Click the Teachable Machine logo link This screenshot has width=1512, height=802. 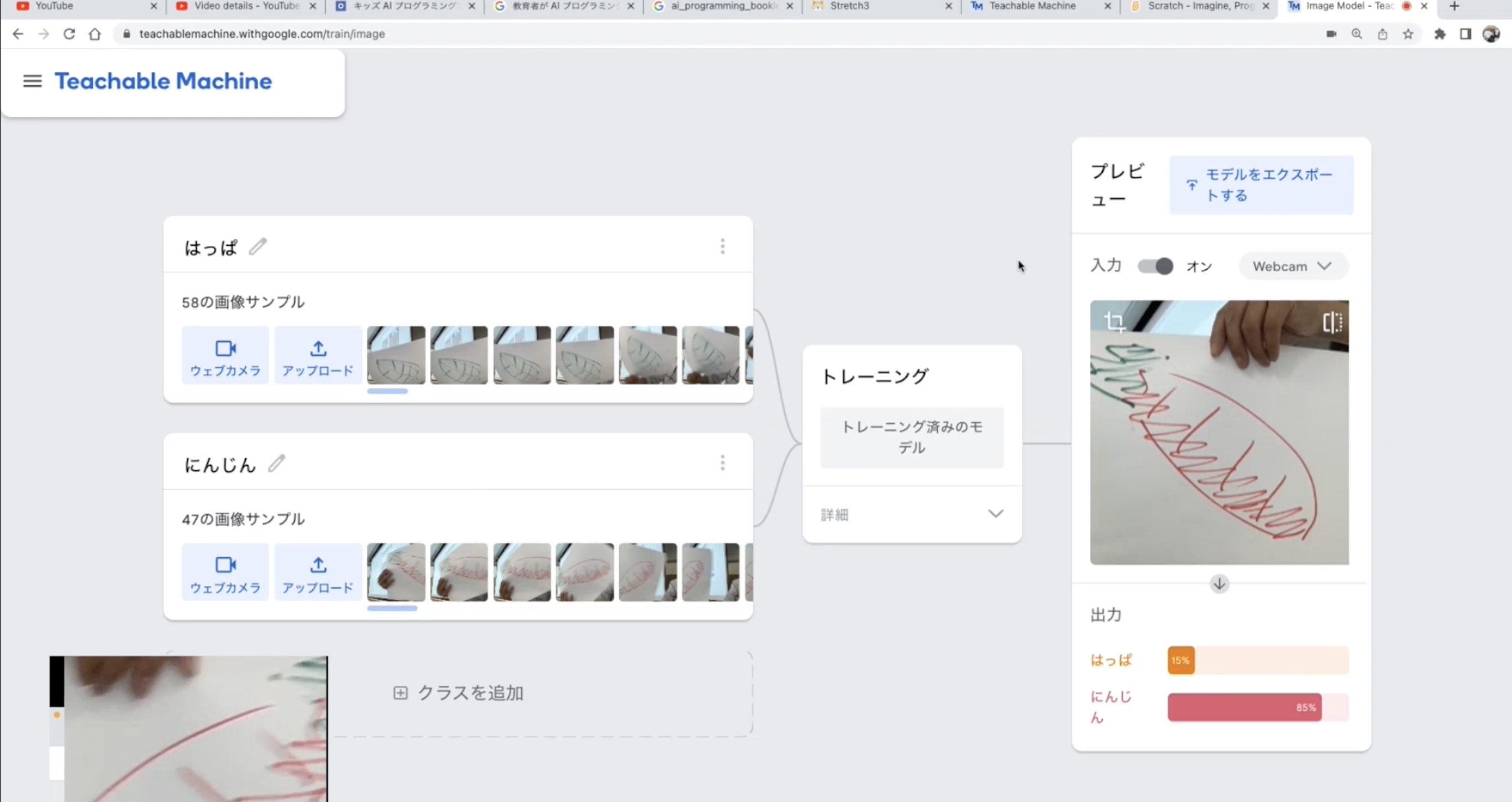(x=163, y=81)
